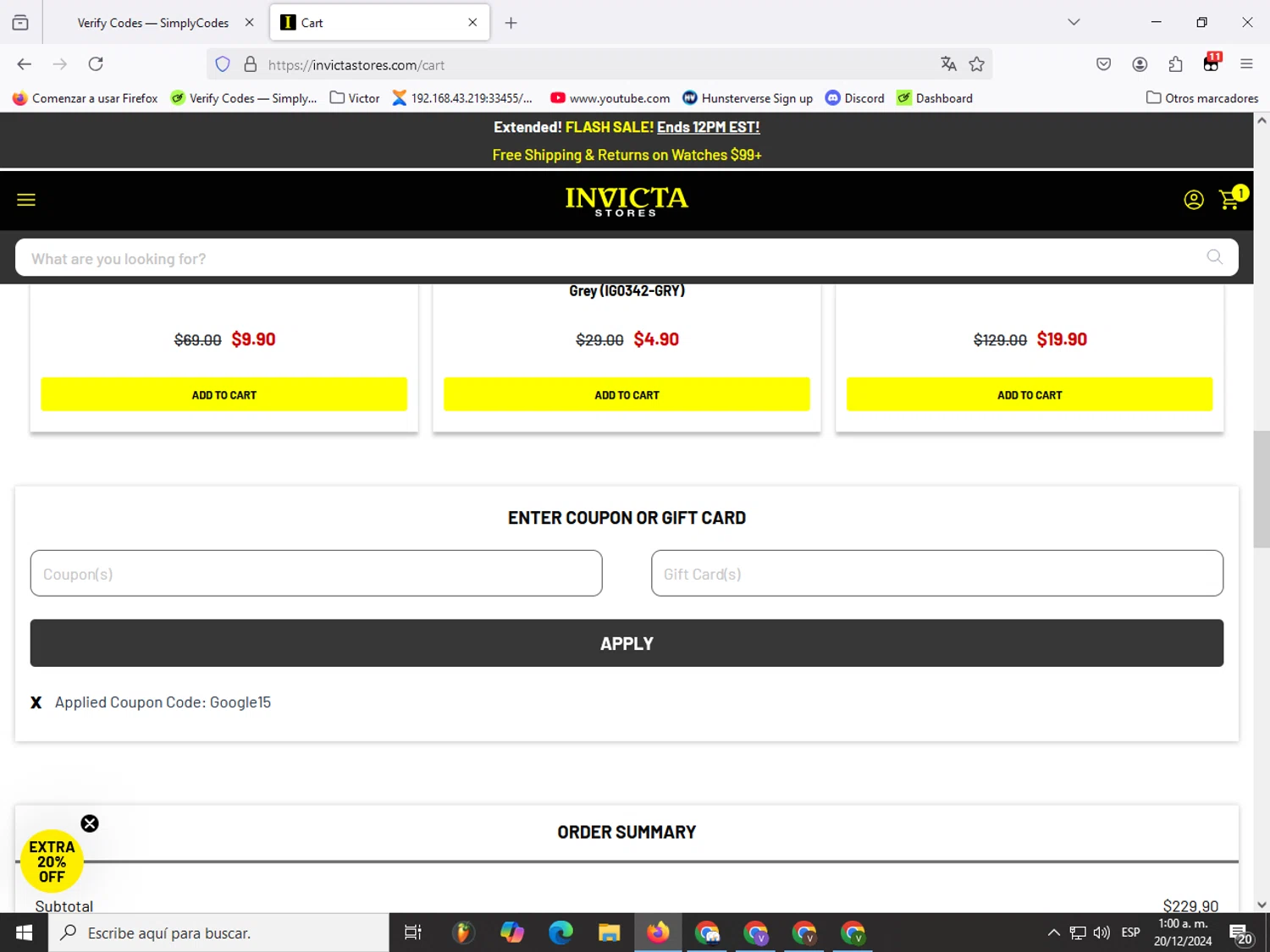Click the translate page icon
1270x952 pixels.
tap(948, 64)
